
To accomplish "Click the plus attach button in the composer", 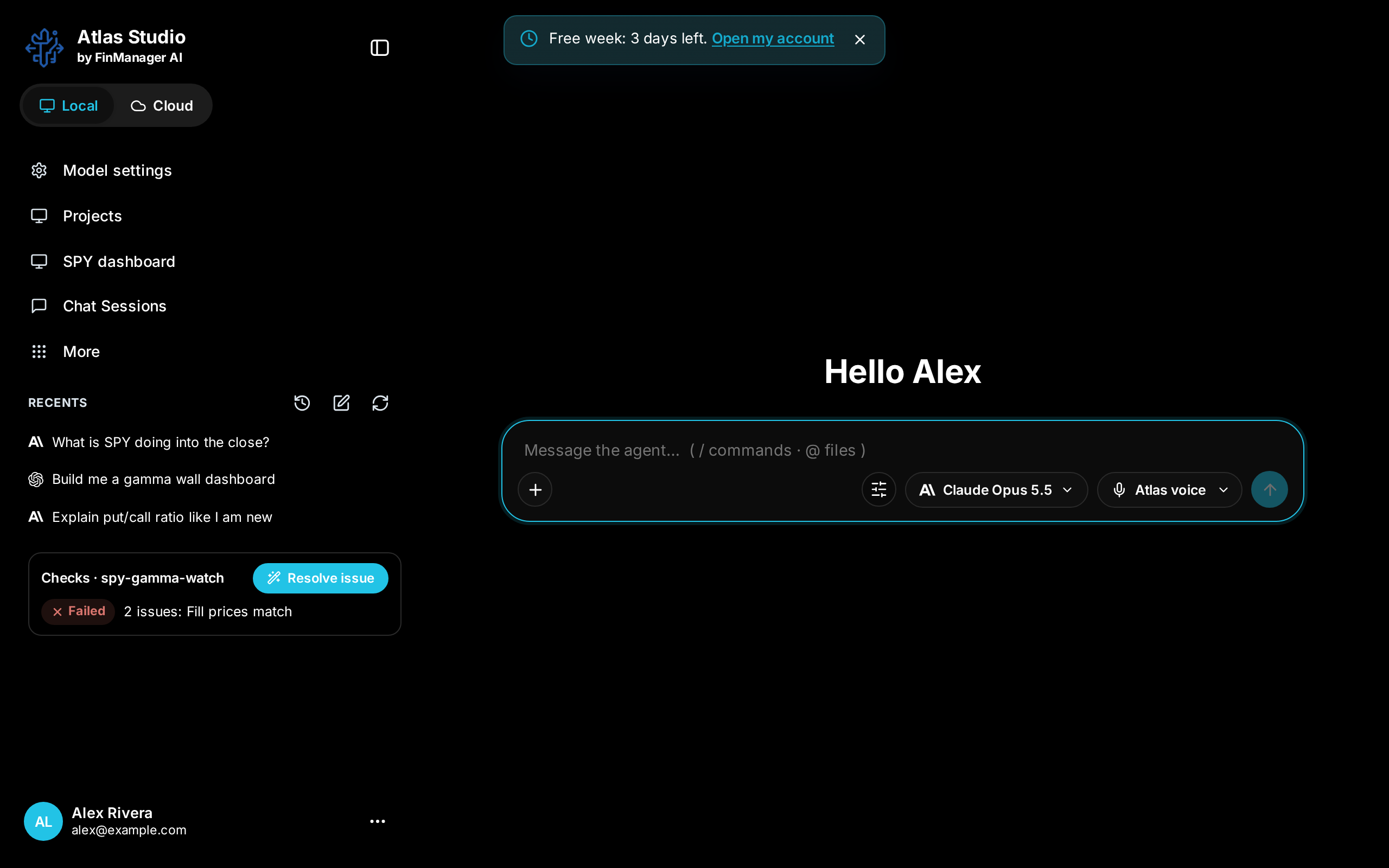I will [x=535, y=490].
